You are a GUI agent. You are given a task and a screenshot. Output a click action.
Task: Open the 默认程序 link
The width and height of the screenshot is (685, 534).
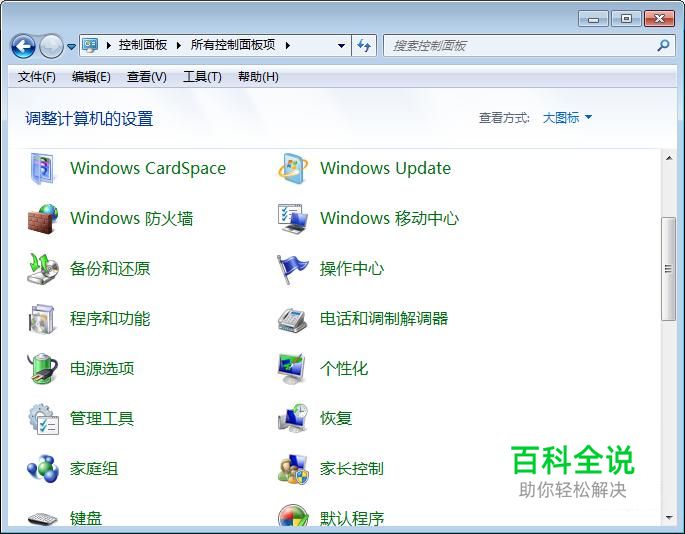click(352, 519)
